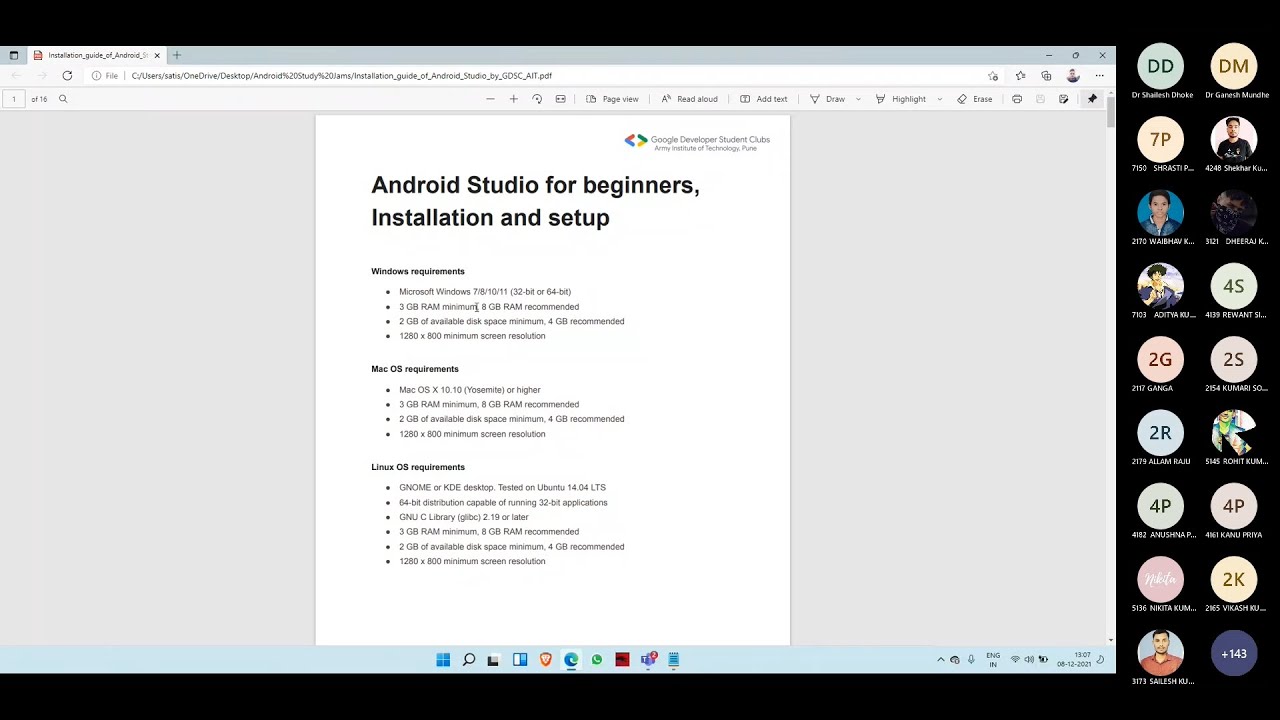Image resolution: width=1280 pixels, height=720 pixels.
Task: Activate the Draw tool
Action: (828, 99)
